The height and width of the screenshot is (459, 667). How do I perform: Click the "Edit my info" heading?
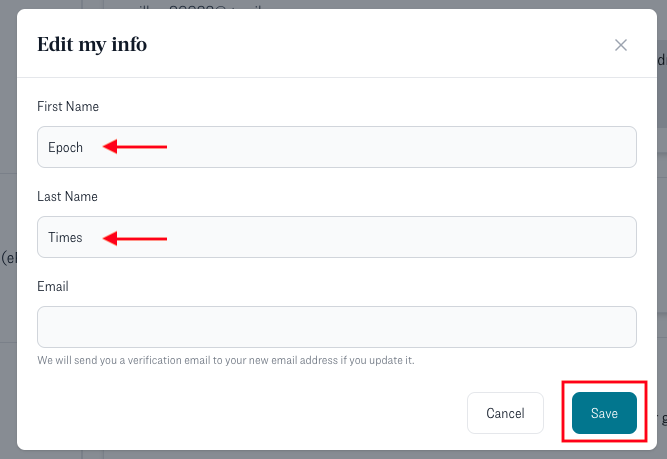point(92,45)
